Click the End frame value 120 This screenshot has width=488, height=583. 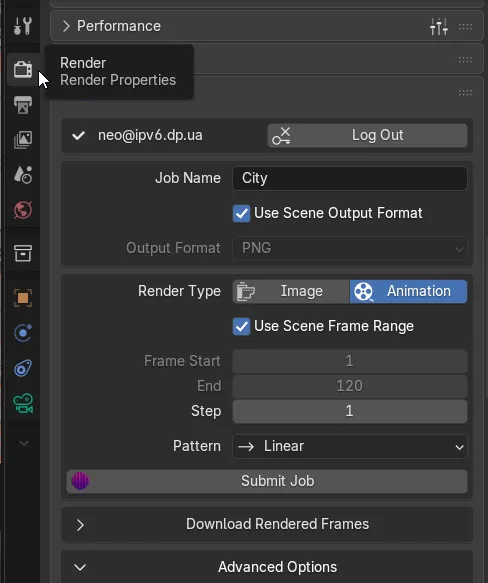pyautogui.click(x=350, y=386)
